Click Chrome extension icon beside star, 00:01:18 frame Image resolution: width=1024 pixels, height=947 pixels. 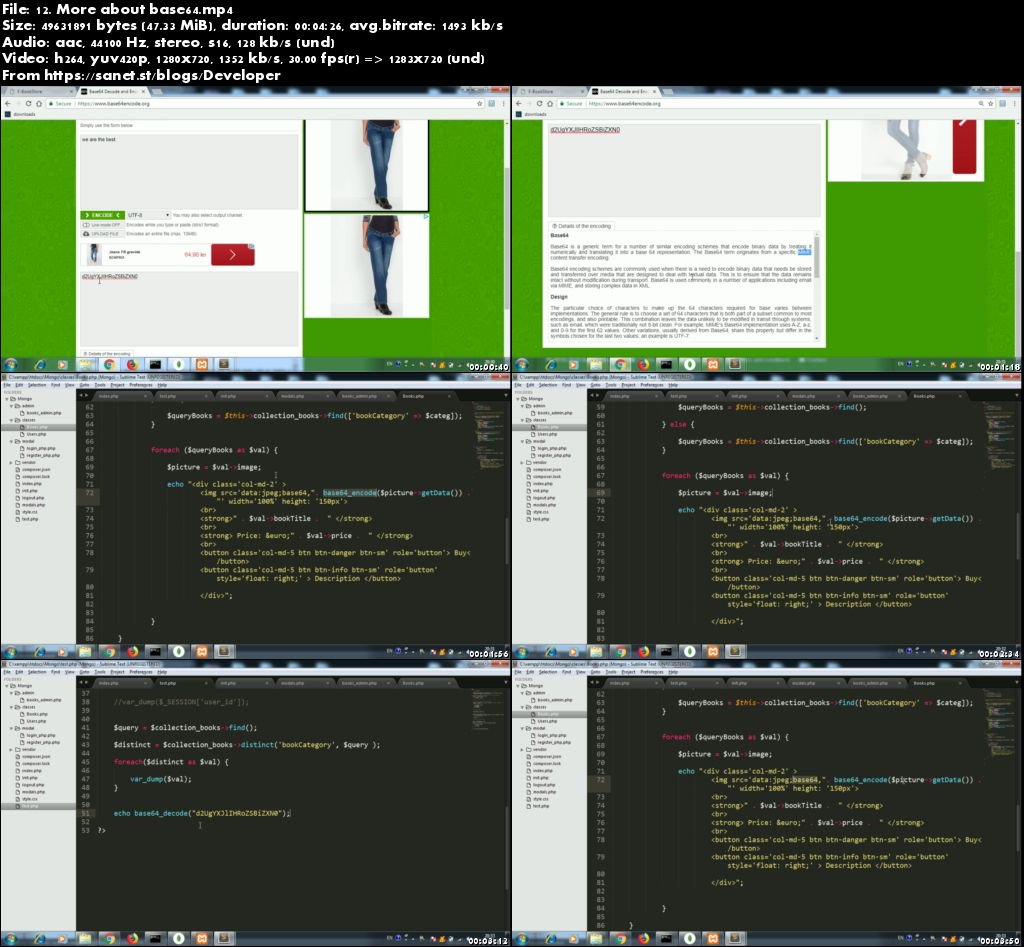[x=1002, y=103]
